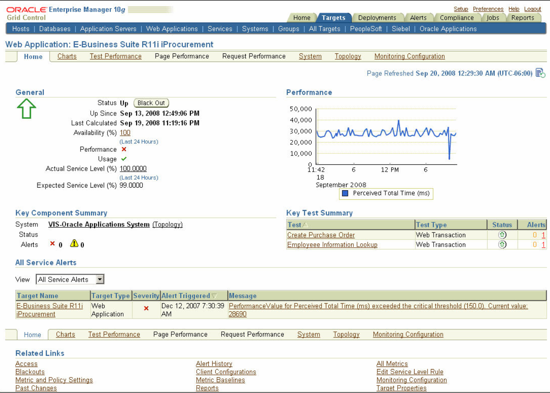550x393 pixels.
Task: Click the Preferences link
Action: point(488,9)
